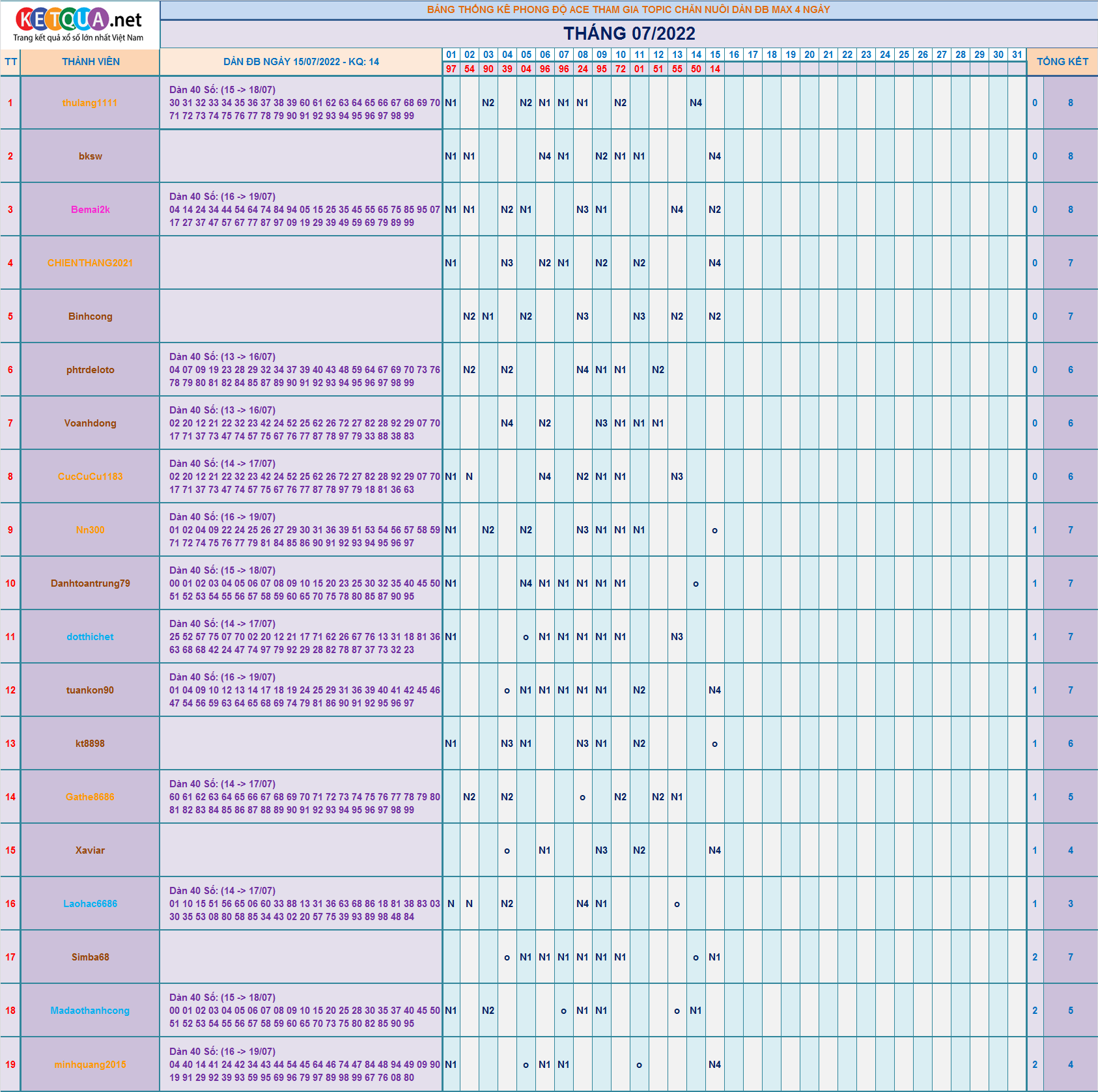1098x1092 pixels.
Task: Click the THÁNG 07/2022 title
Action: point(628,33)
